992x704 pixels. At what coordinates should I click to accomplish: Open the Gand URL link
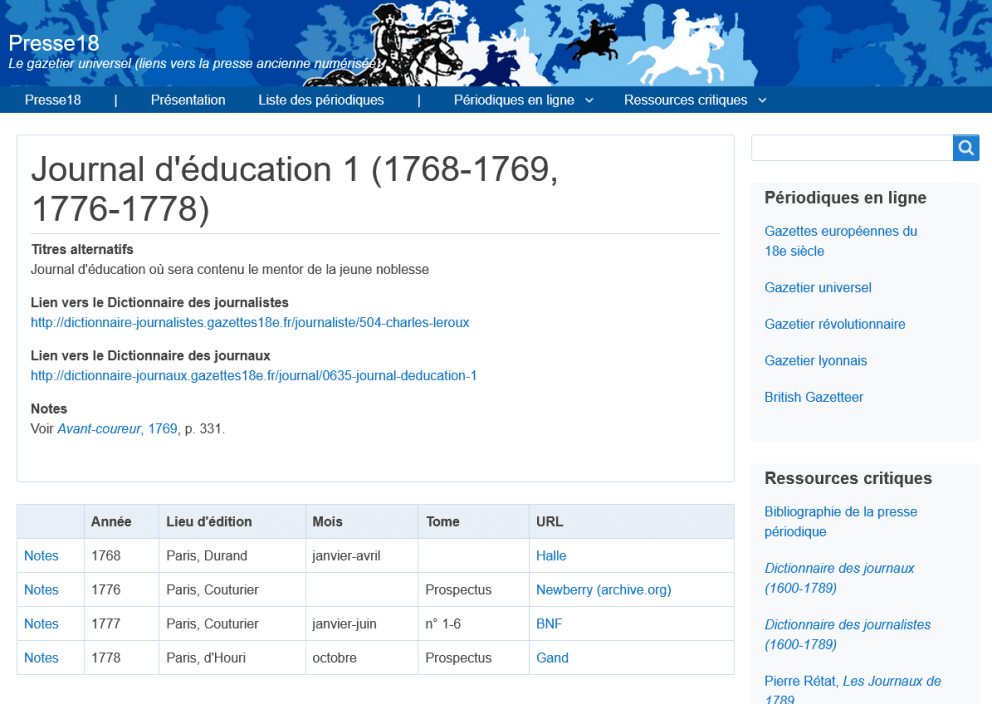[552, 658]
